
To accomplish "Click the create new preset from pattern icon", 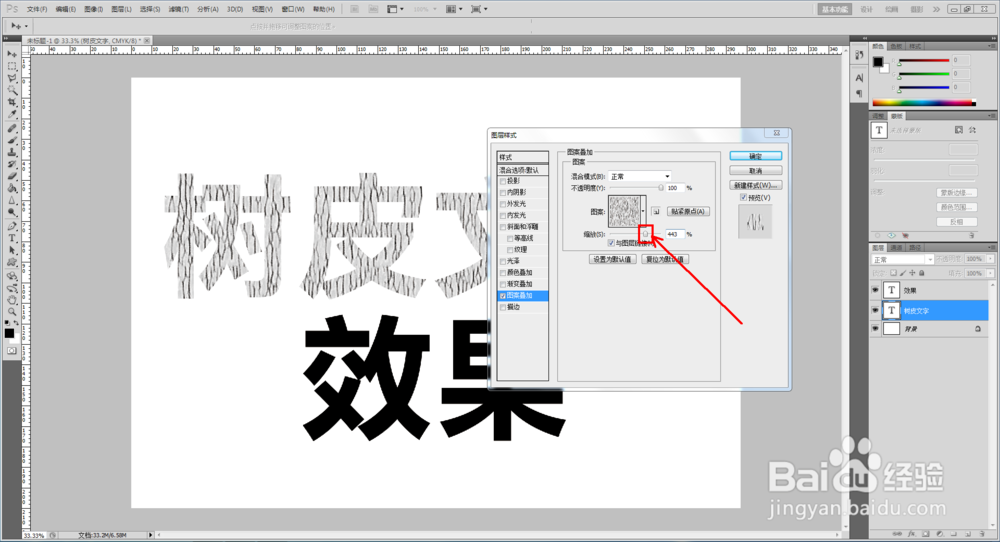I will (x=656, y=211).
